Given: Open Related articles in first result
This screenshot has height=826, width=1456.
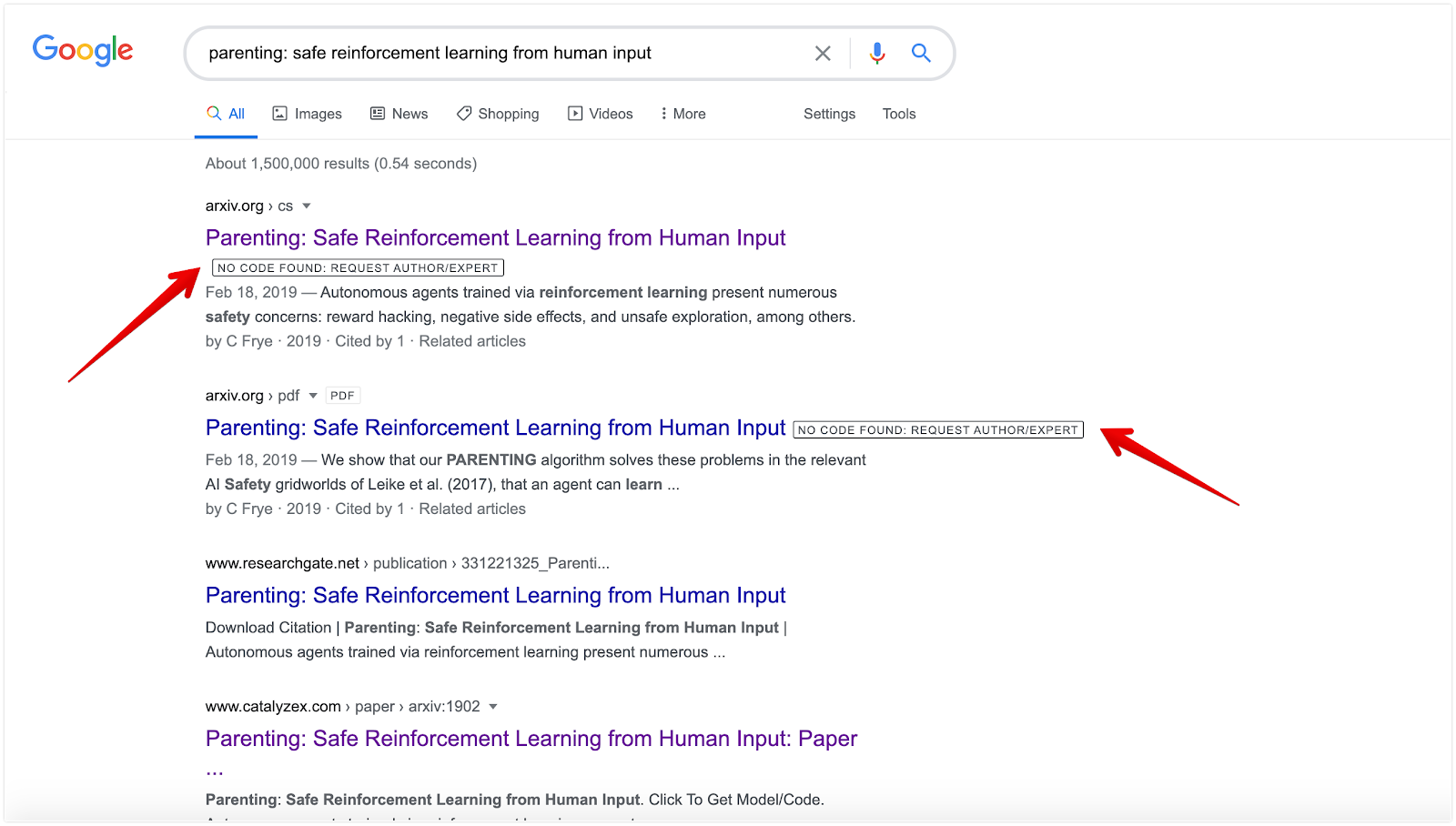Looking at the screenshot, I should tap(472, 341).
